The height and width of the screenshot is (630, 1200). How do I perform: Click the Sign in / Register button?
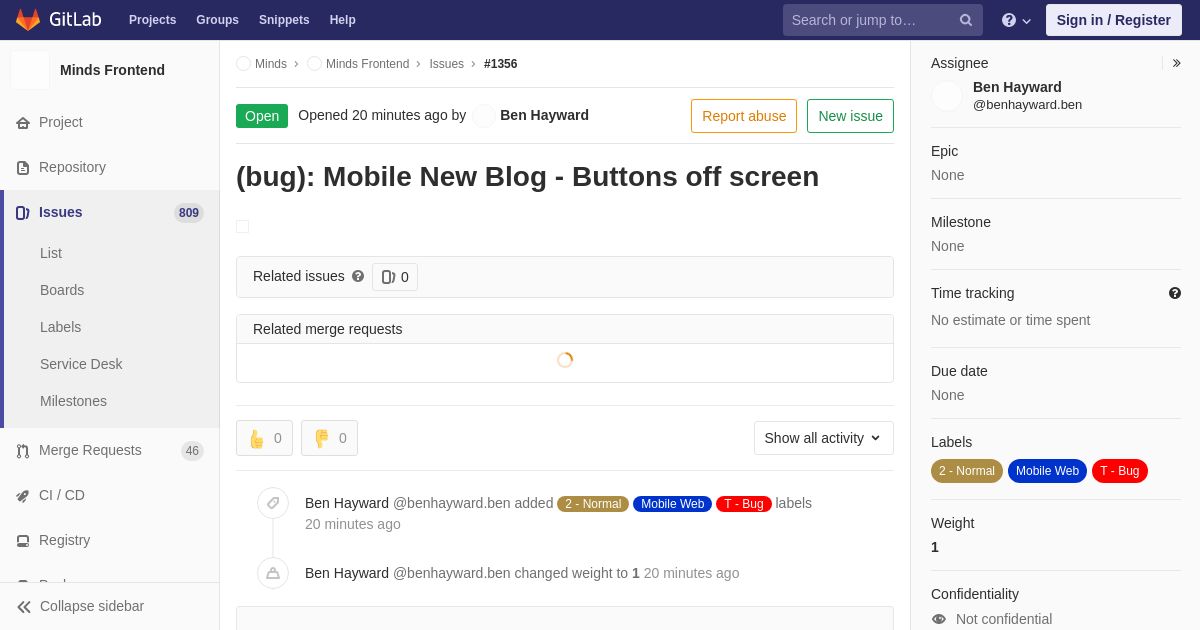point(1113,20)
